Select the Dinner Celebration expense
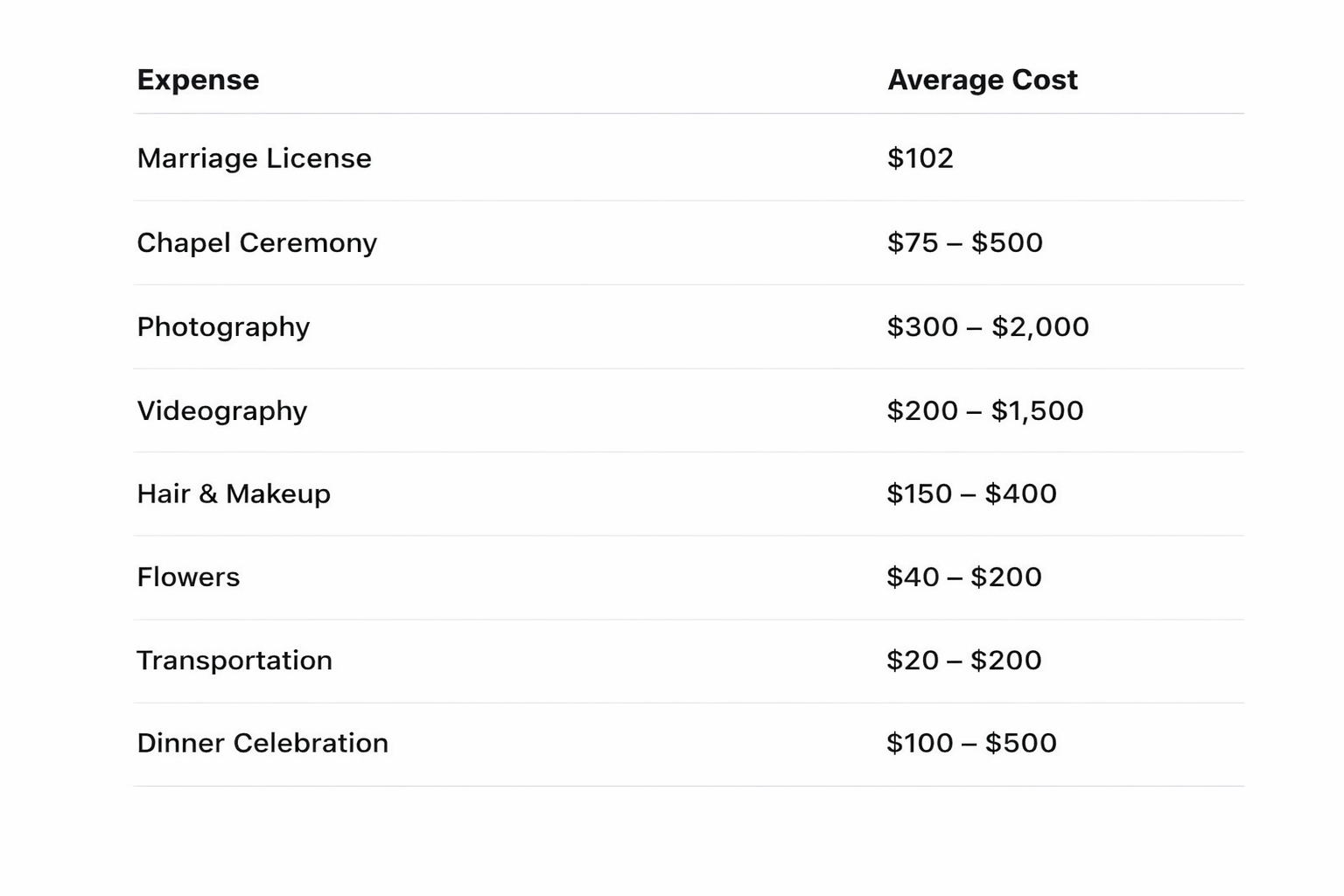 262,743
